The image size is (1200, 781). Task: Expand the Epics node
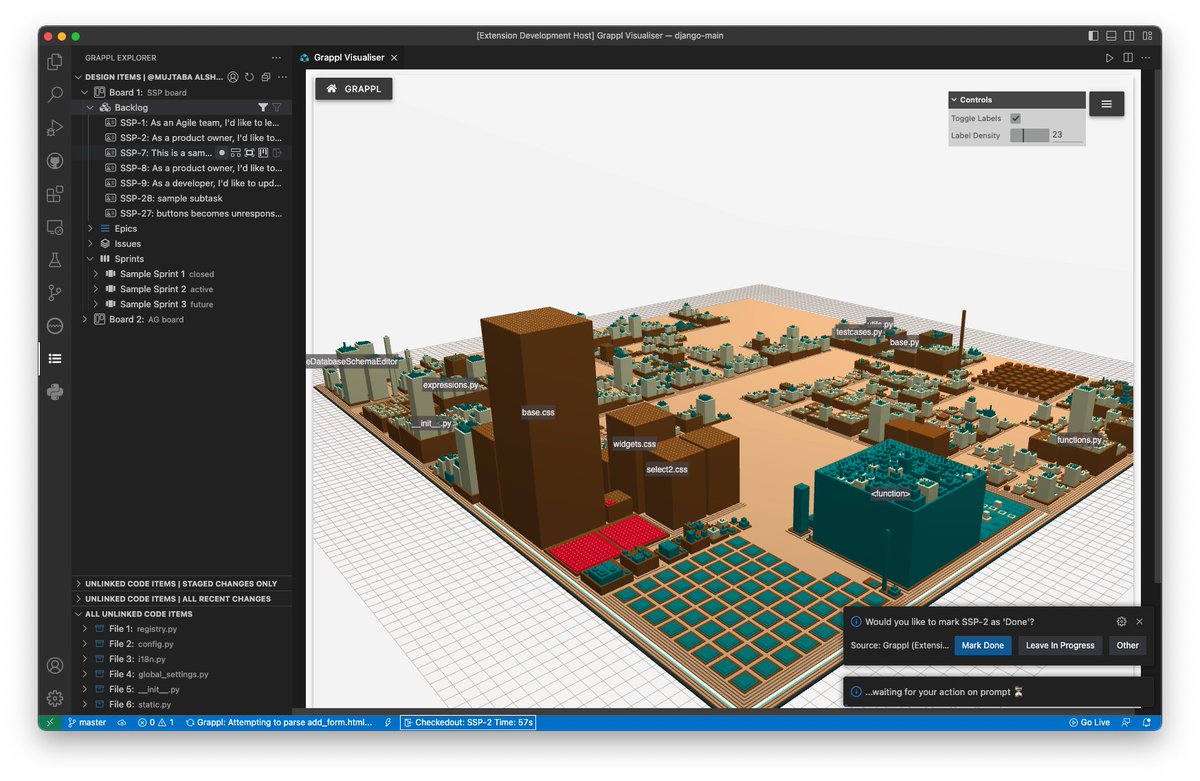coord(90,228)
